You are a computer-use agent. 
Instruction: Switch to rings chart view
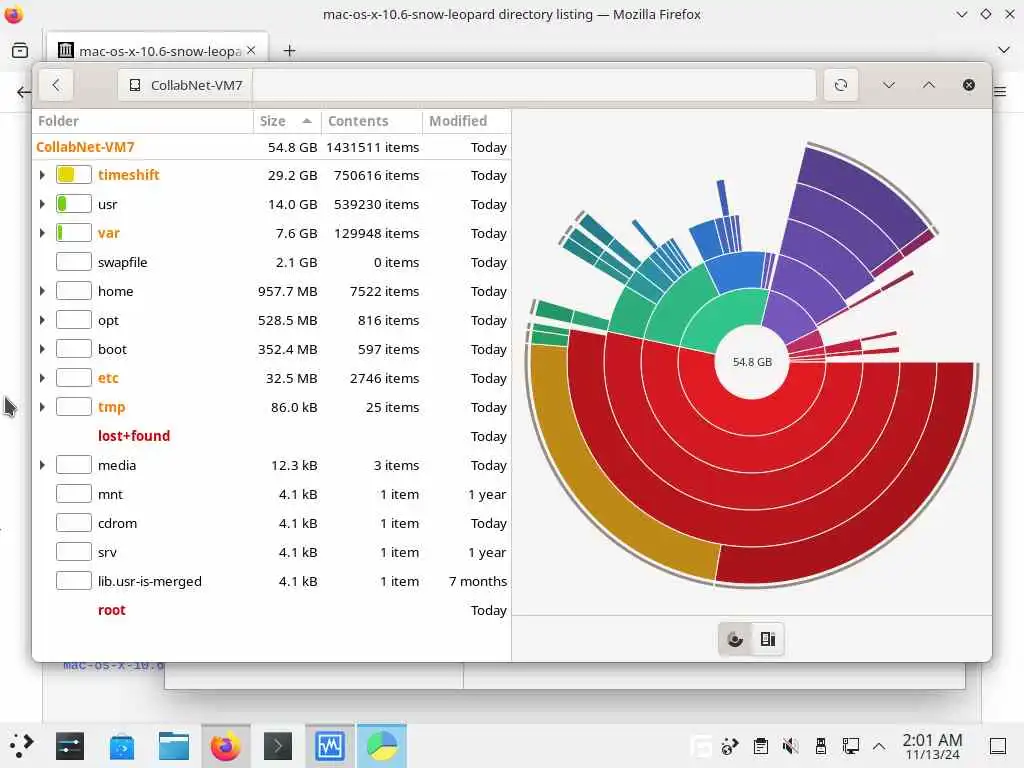(735, 639)
